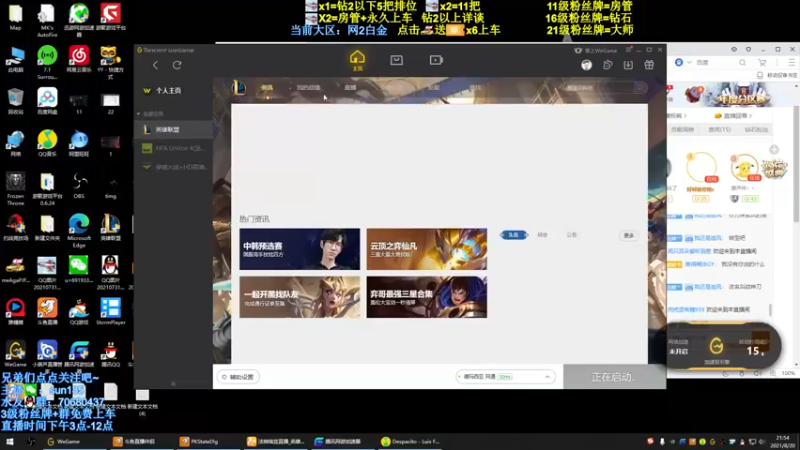Open the WeGame video icon

(x=436, y=60)
